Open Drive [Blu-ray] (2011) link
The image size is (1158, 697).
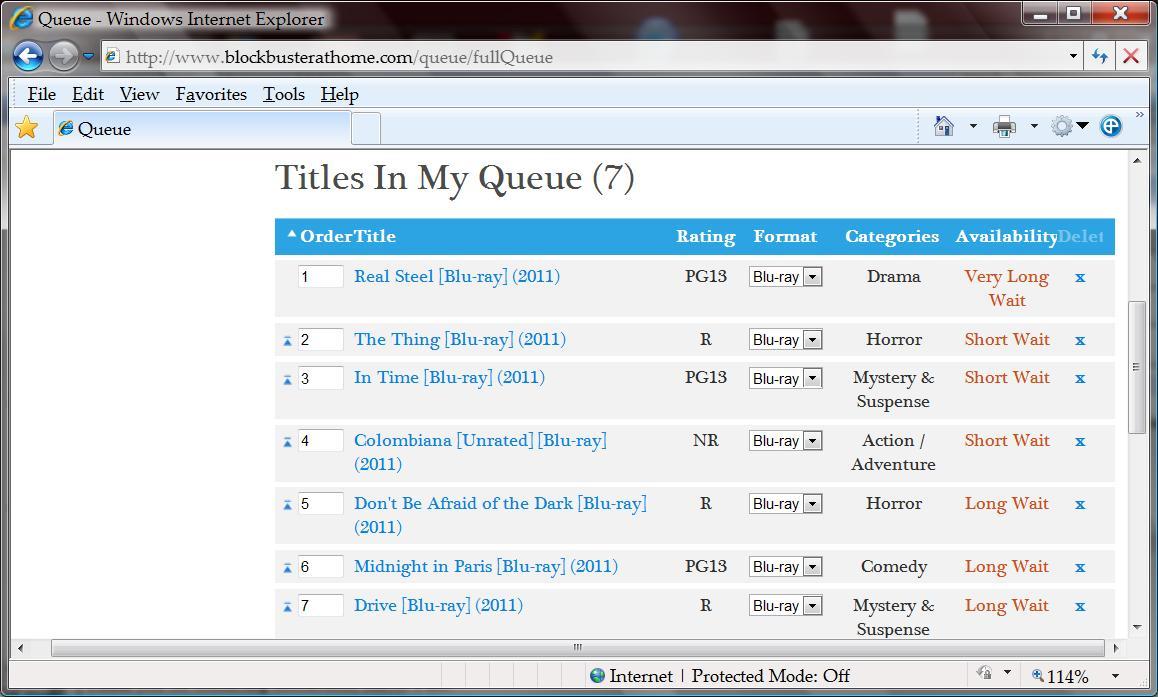pyautogui.click(x=439, y=605)
